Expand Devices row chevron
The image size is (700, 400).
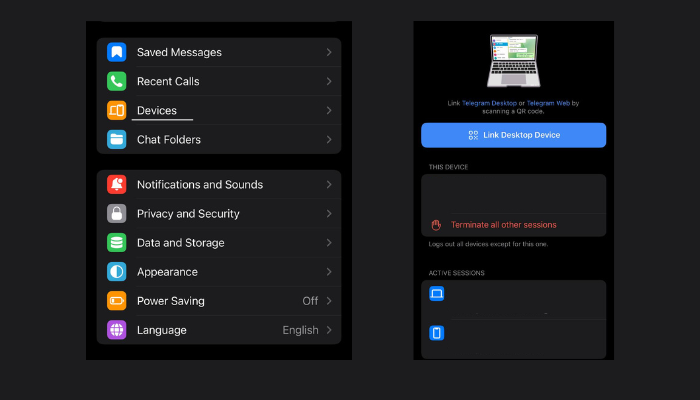pos(329,110)
